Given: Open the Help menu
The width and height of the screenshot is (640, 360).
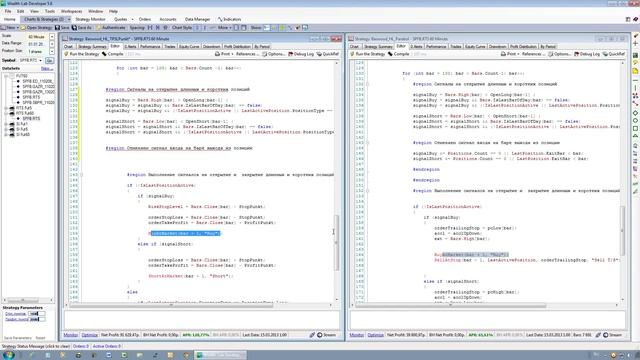Looking at the screenshot, I should tap(113, 11).
